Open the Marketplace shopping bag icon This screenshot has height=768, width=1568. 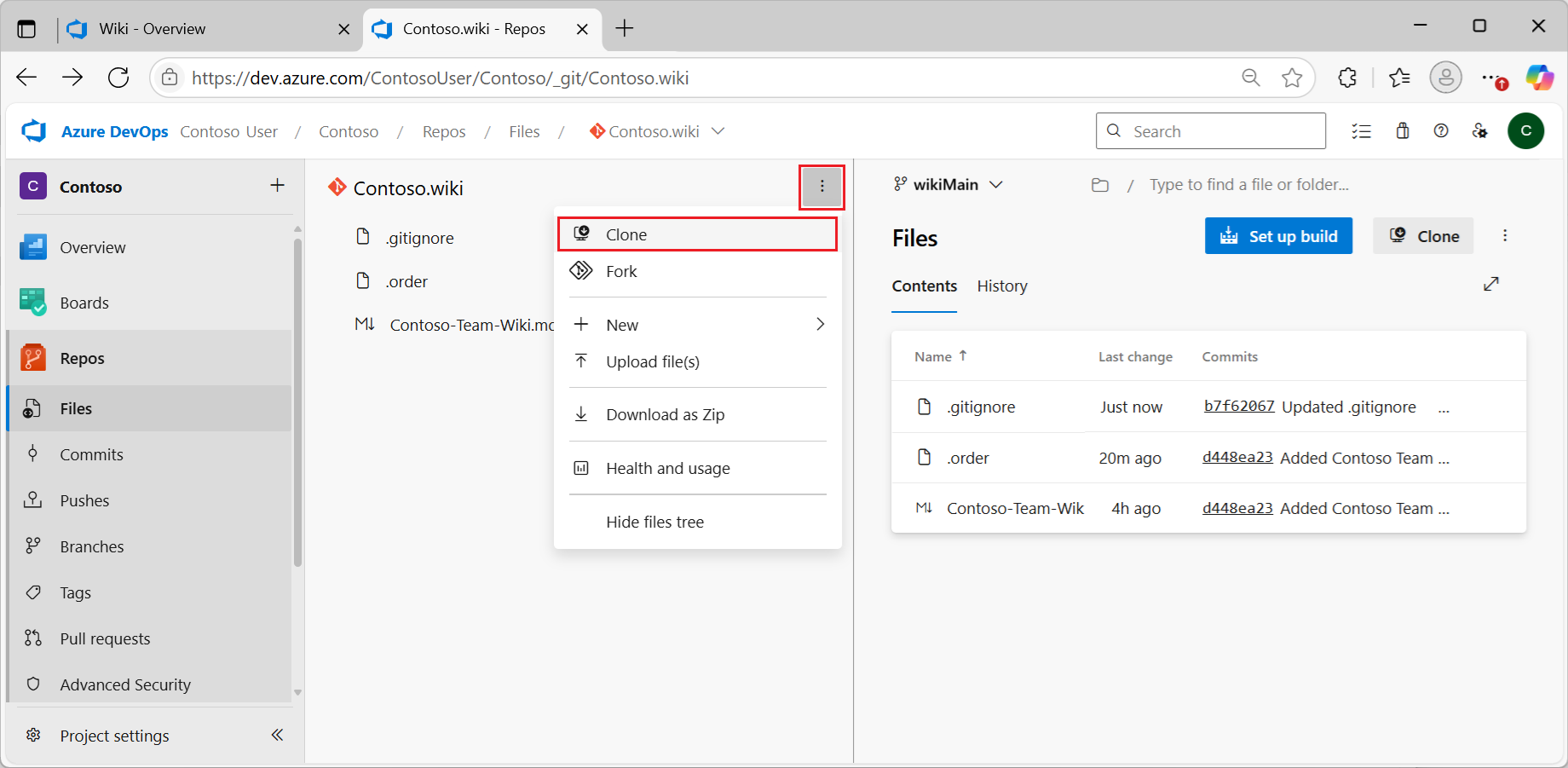coord(1403,130)
